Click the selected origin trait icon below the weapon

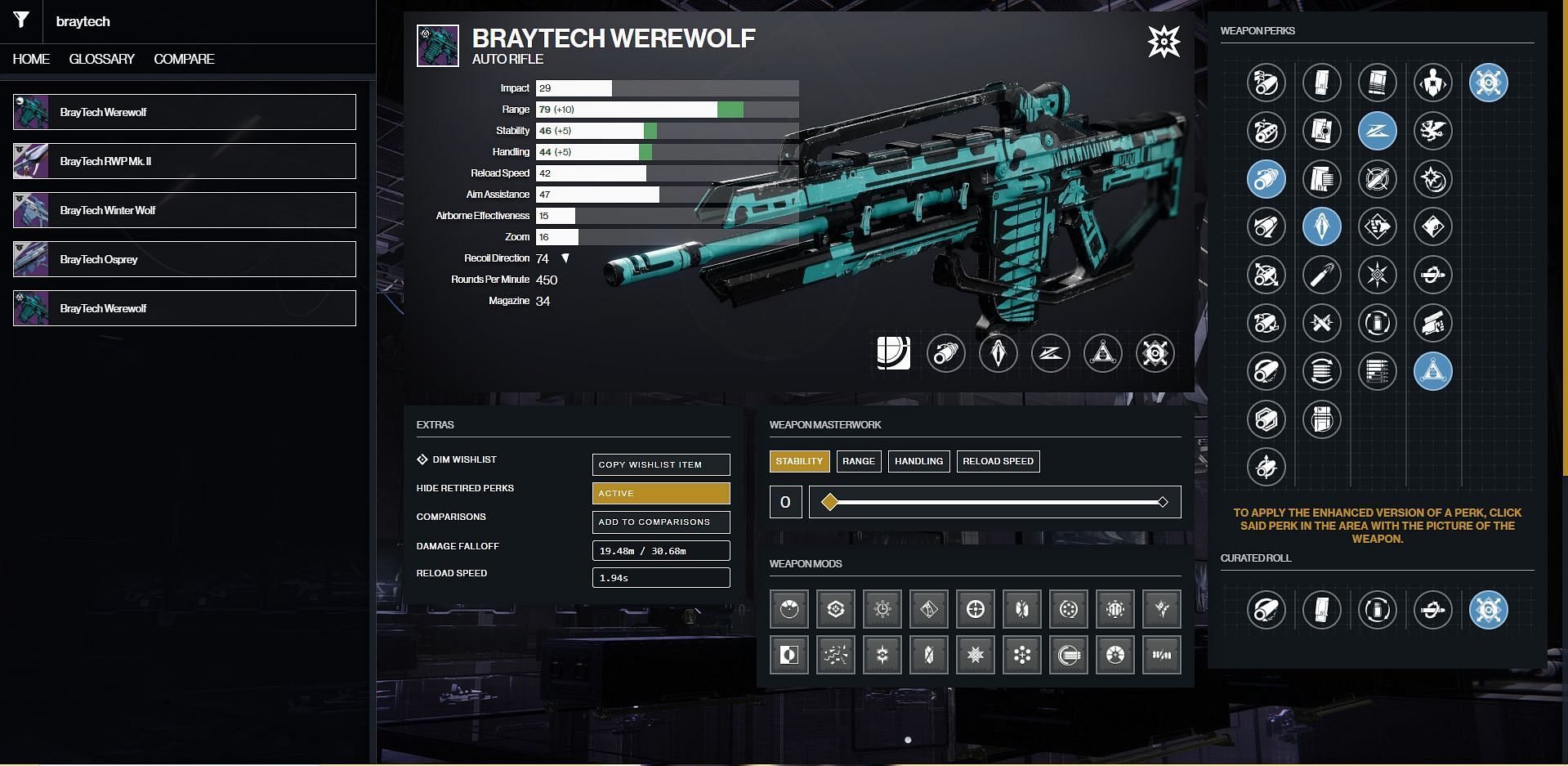pos(1155,353)
